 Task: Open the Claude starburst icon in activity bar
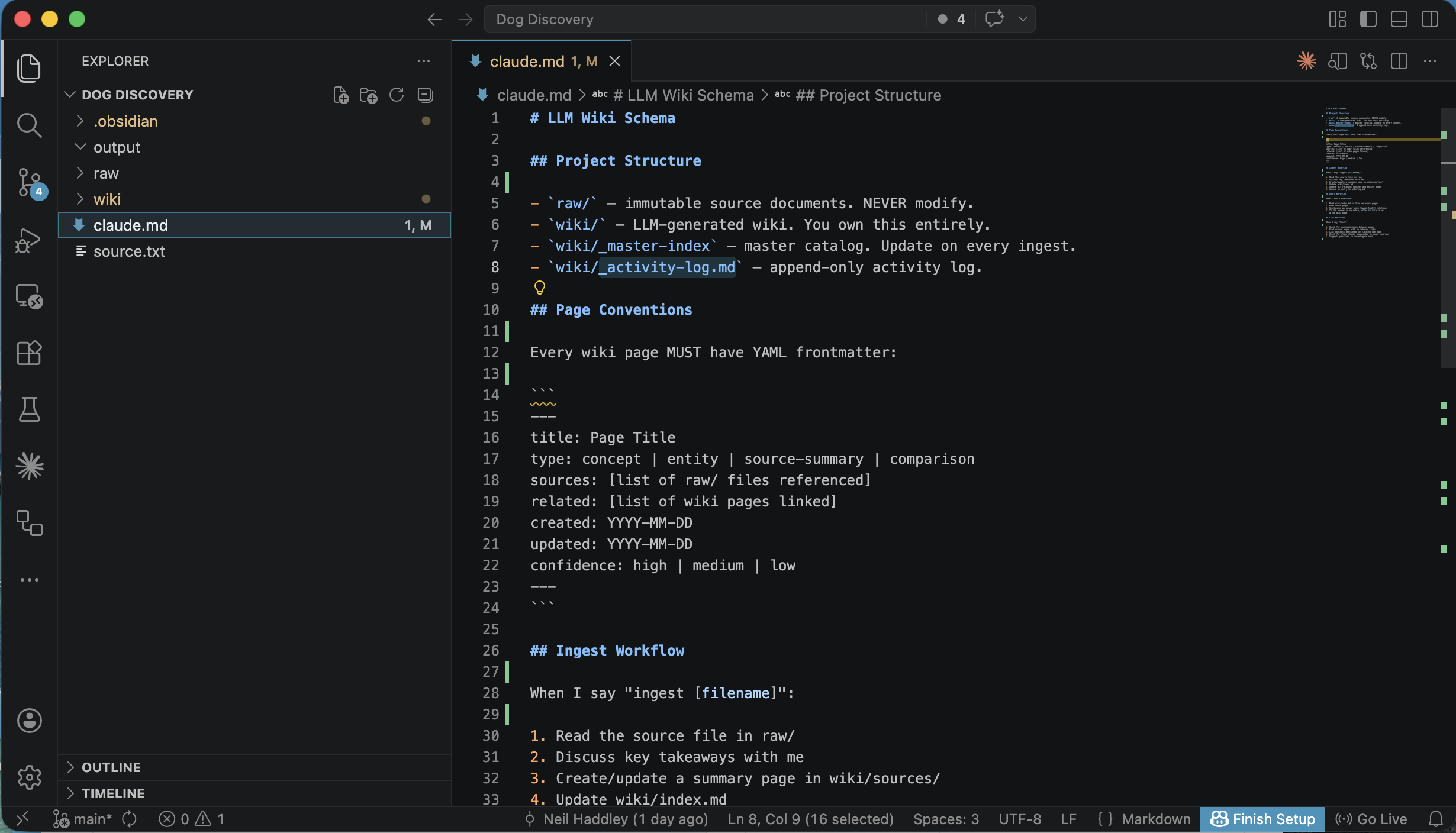[29, 466]
